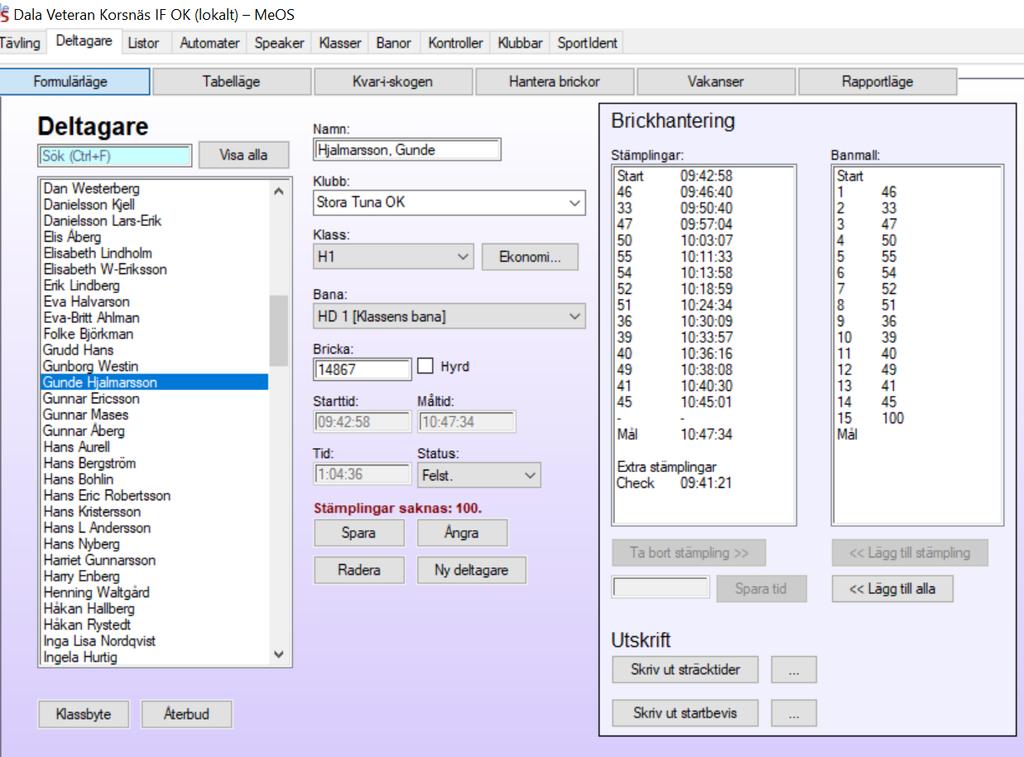This screenshot has width=1024, height=757.
Task: Save participant with Spara button
Action: (359, 533)
